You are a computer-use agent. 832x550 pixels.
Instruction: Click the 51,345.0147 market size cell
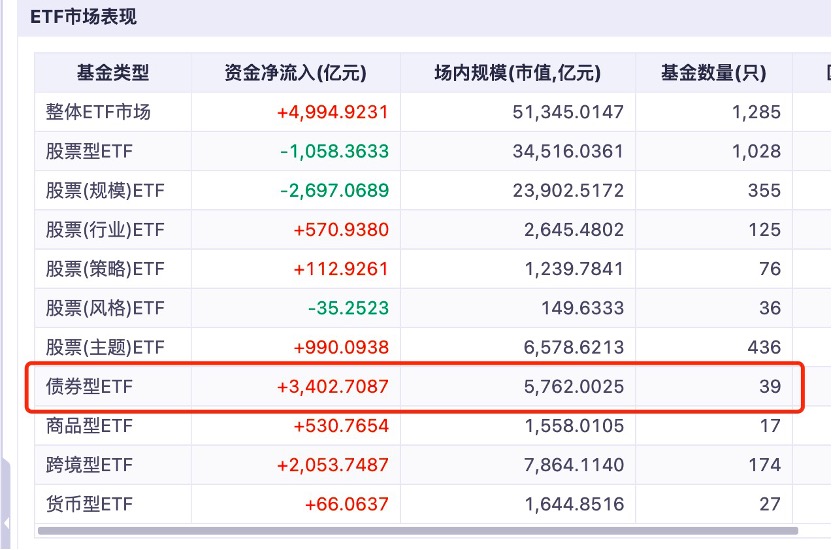[566, 112]
